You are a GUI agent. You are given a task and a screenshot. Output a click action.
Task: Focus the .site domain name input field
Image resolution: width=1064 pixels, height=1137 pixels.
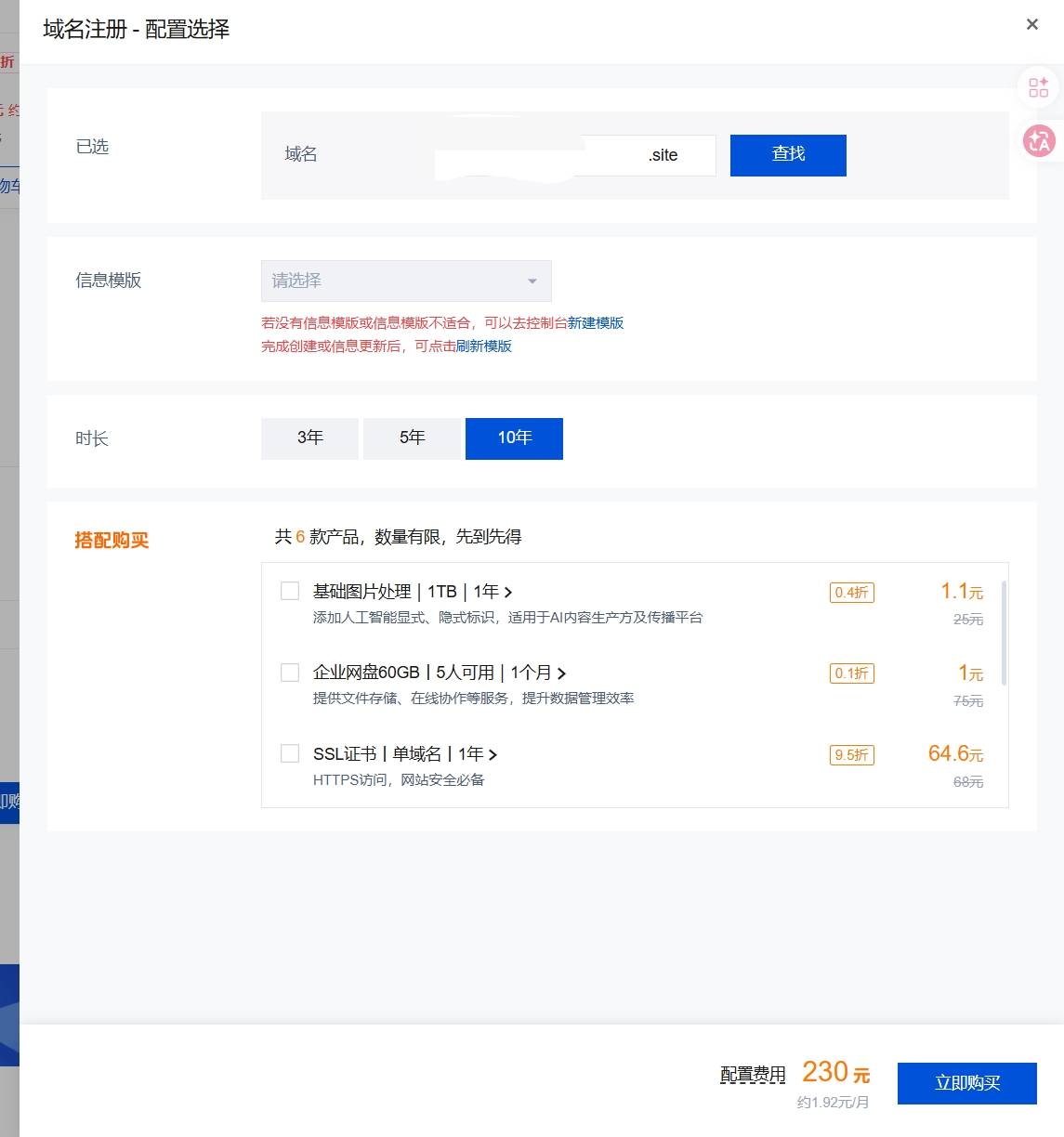[575, 155]
